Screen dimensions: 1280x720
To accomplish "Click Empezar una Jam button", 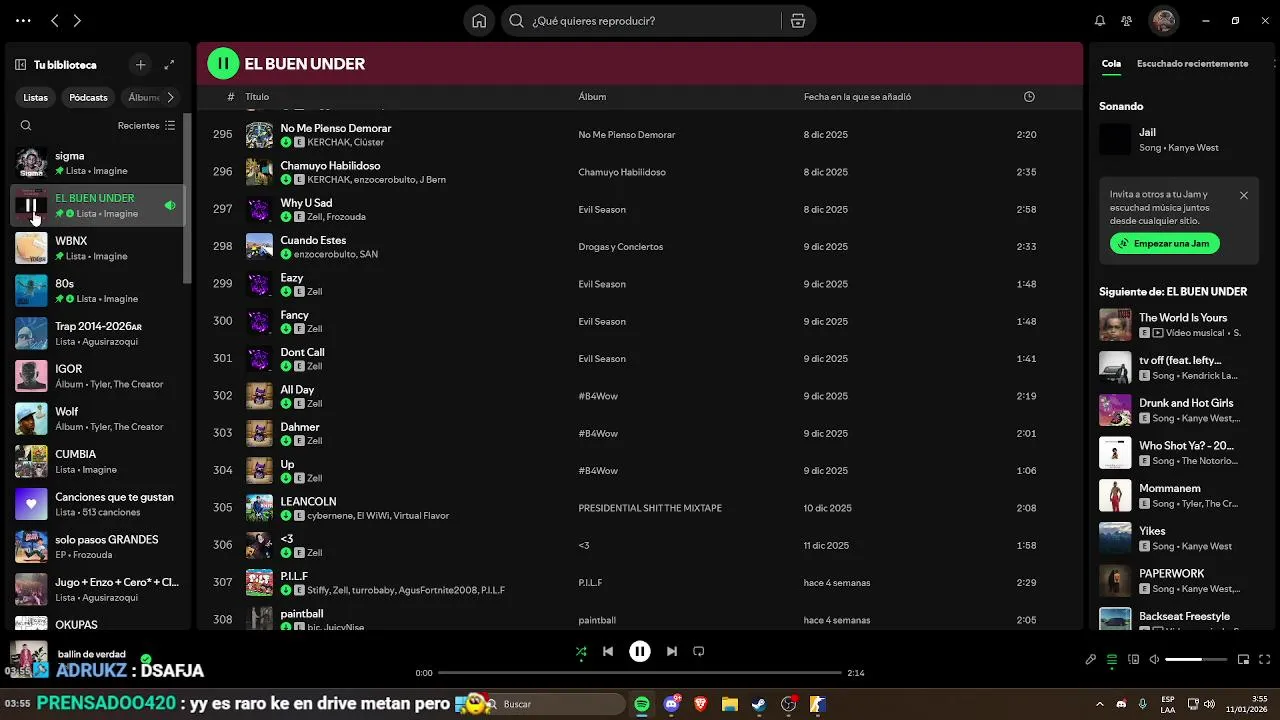I will 1164,244.
